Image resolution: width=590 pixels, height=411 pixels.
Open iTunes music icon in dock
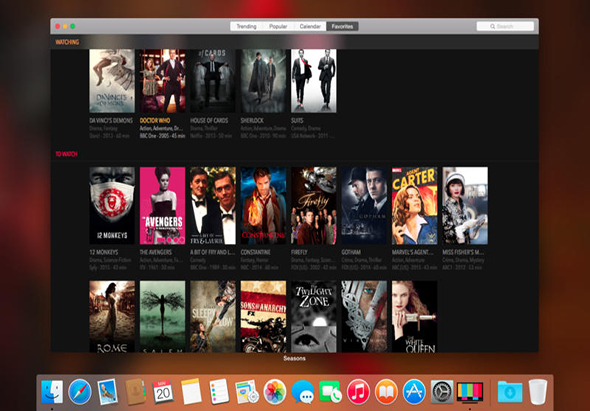click(358, 392)
